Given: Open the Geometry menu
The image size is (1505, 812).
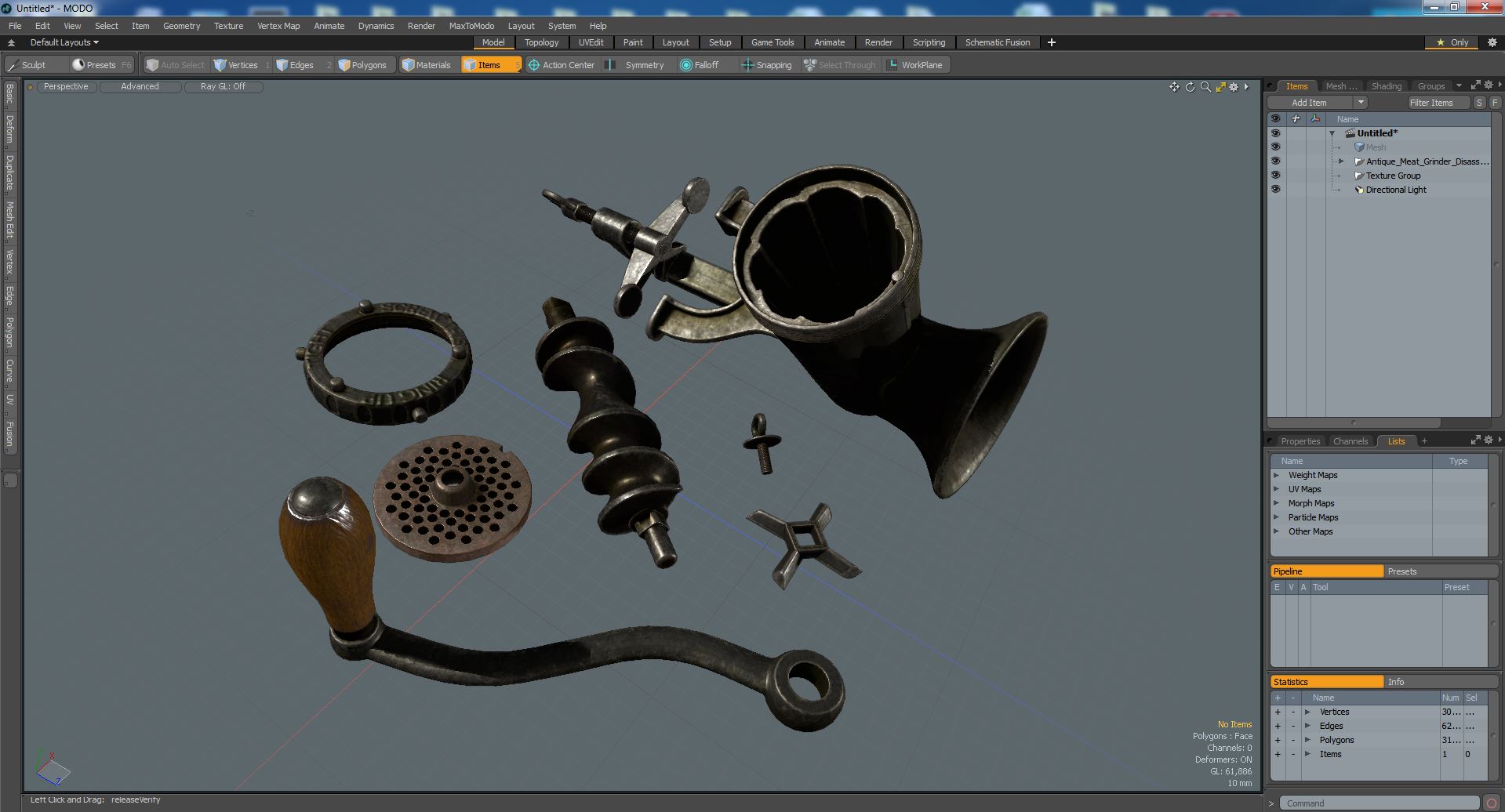Looking at the screenshot, I should (181, 26).
